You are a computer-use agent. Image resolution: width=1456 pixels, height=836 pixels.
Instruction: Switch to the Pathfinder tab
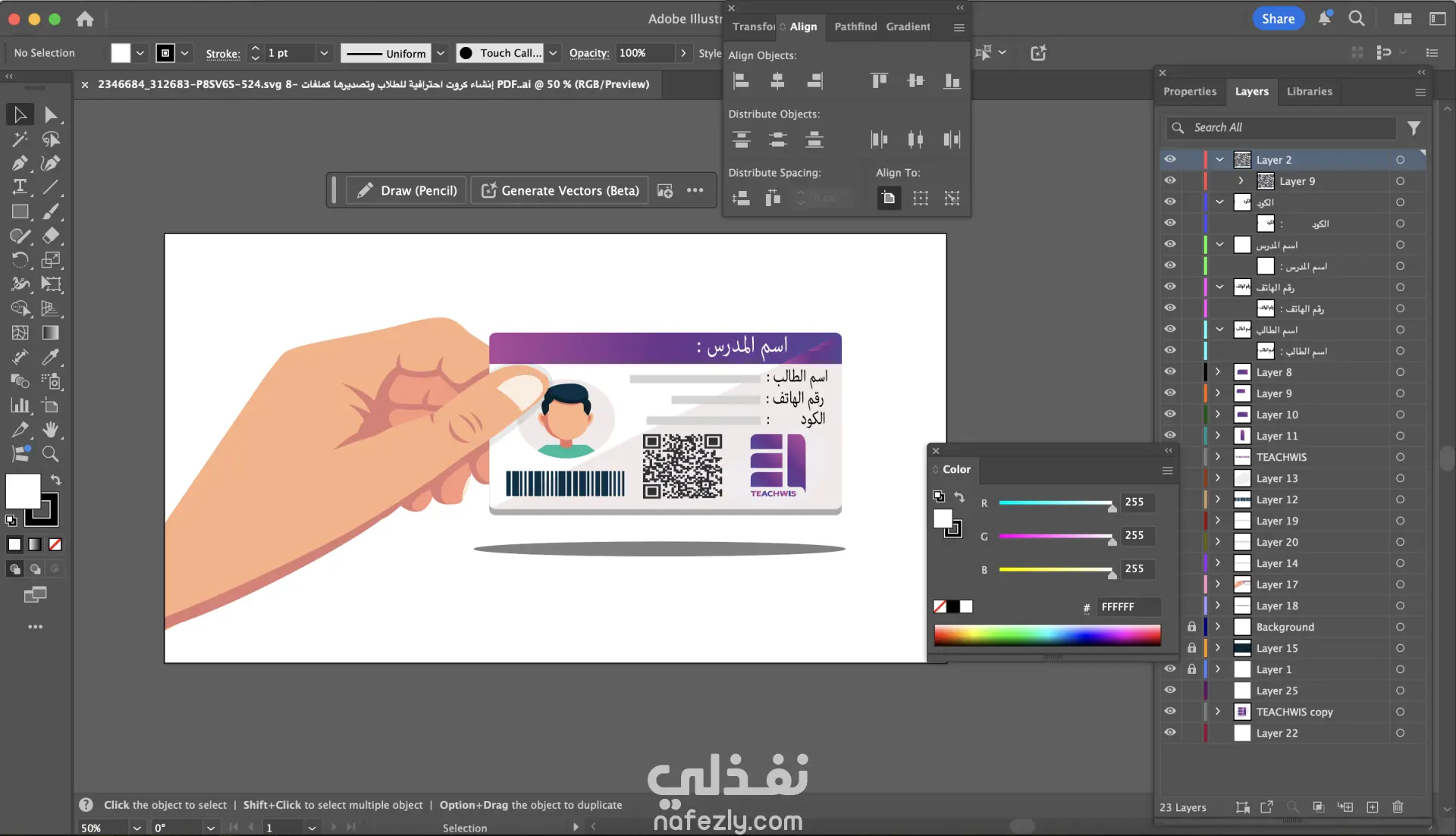[855, 27]
